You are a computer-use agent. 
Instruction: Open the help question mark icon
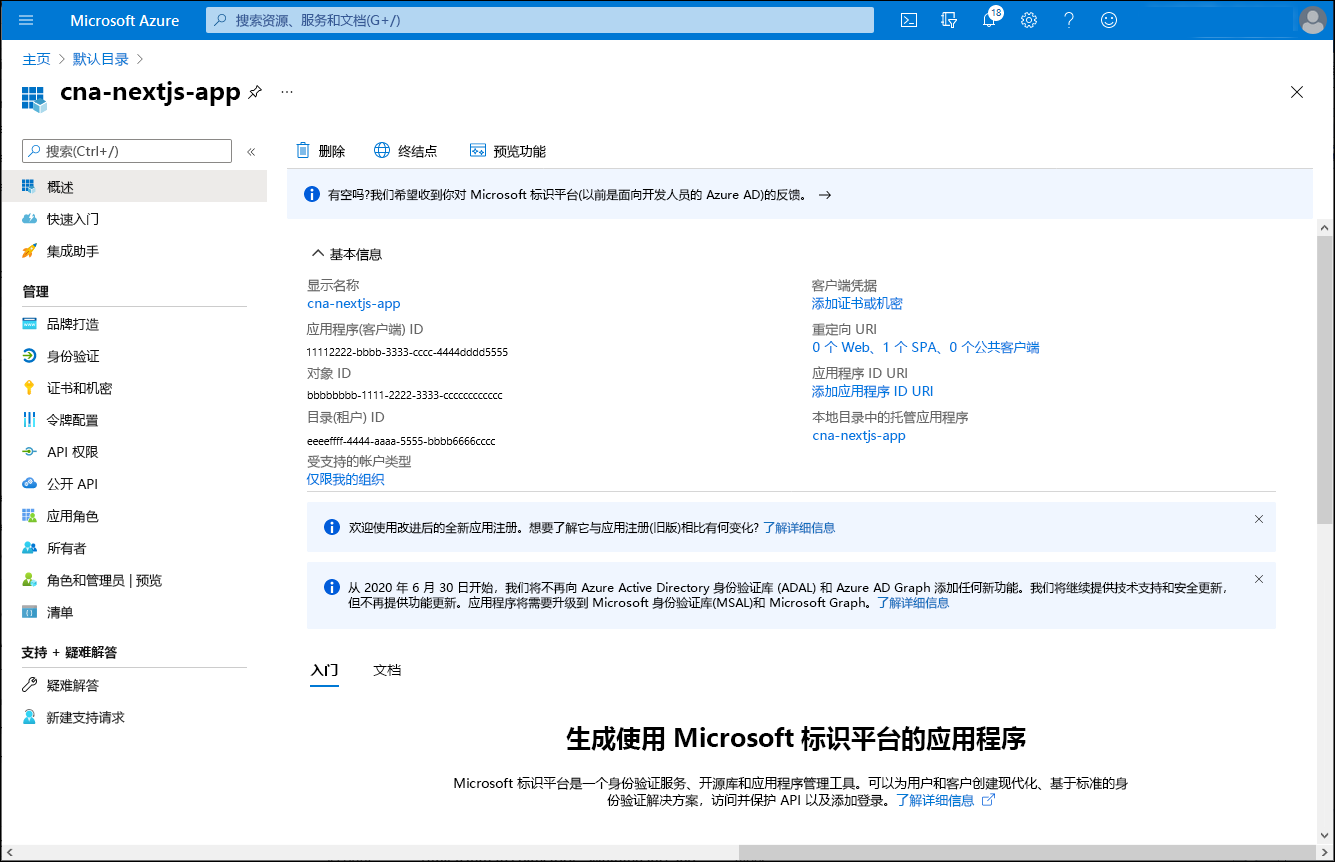[1069, 20]
